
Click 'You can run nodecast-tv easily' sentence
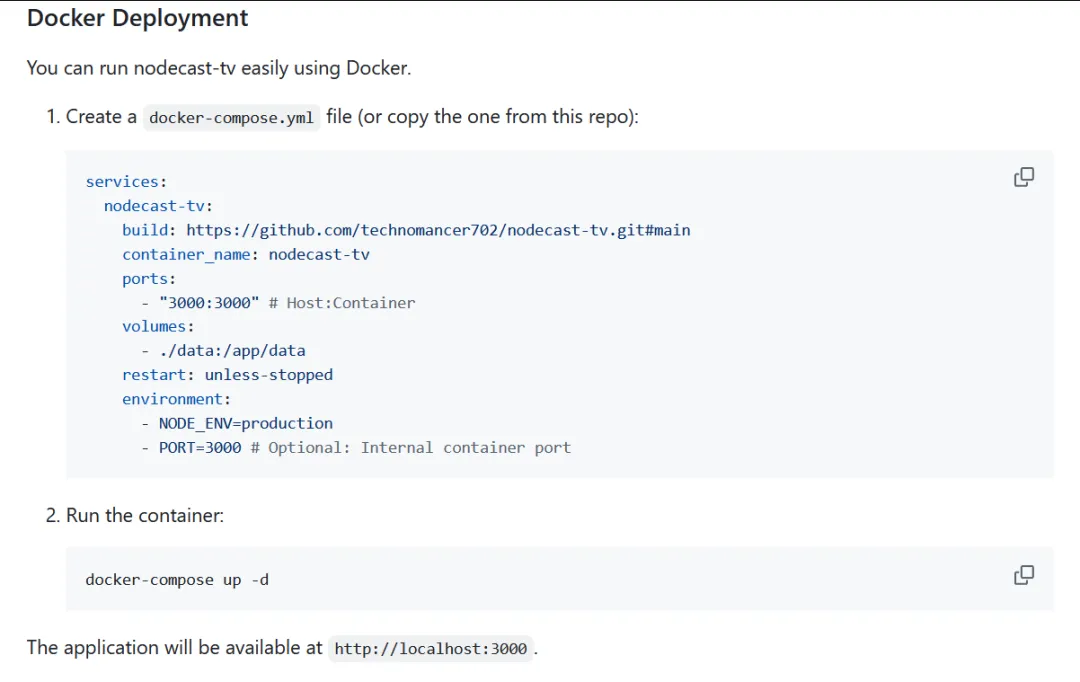point(218,68)
